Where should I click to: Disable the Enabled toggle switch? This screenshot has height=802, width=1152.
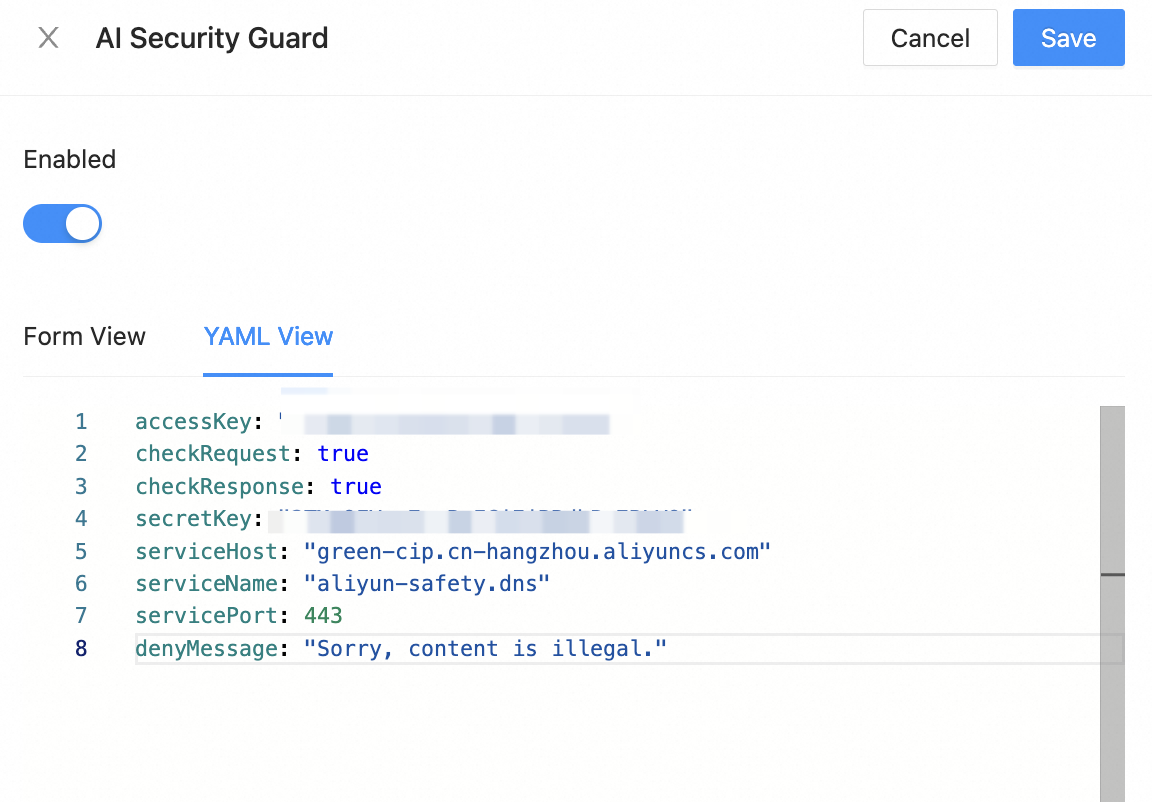pyautogui.click(x=62, y=224)
